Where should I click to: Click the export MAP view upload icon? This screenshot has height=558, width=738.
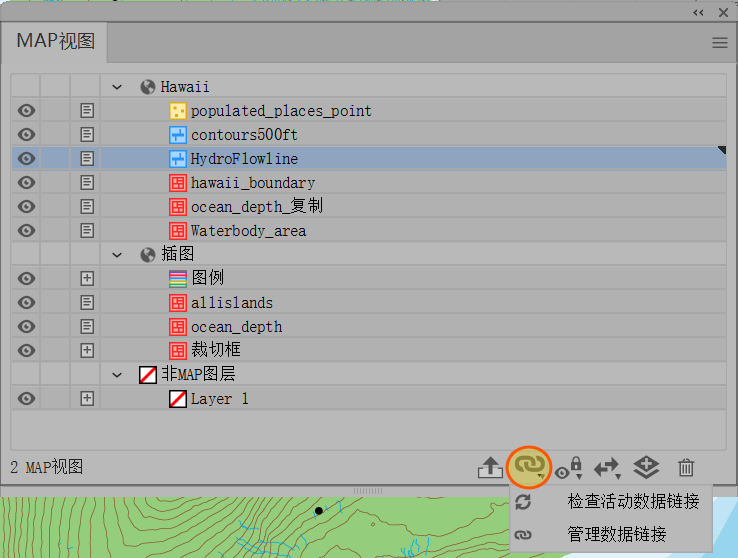pos(490,467)
